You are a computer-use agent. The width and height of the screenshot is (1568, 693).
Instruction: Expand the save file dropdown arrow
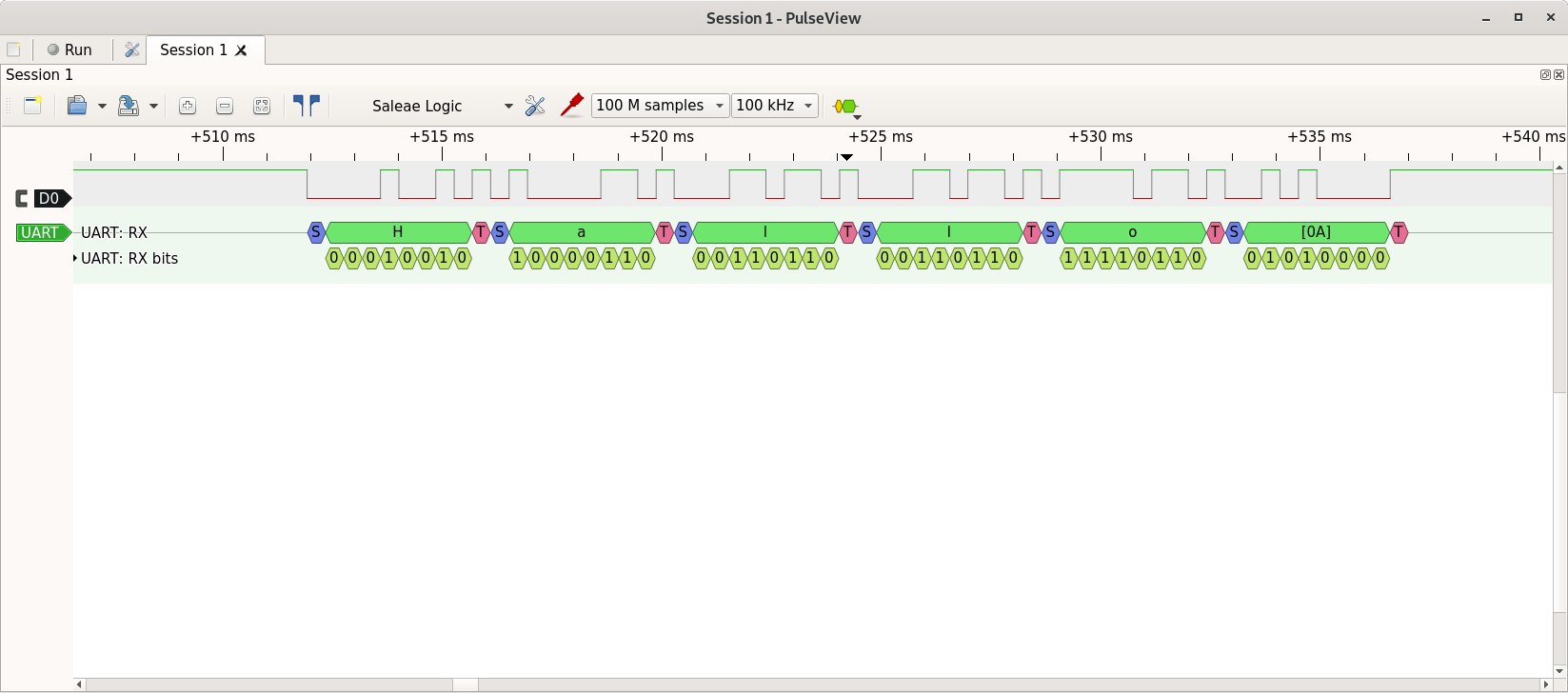[x=153, y=106]
